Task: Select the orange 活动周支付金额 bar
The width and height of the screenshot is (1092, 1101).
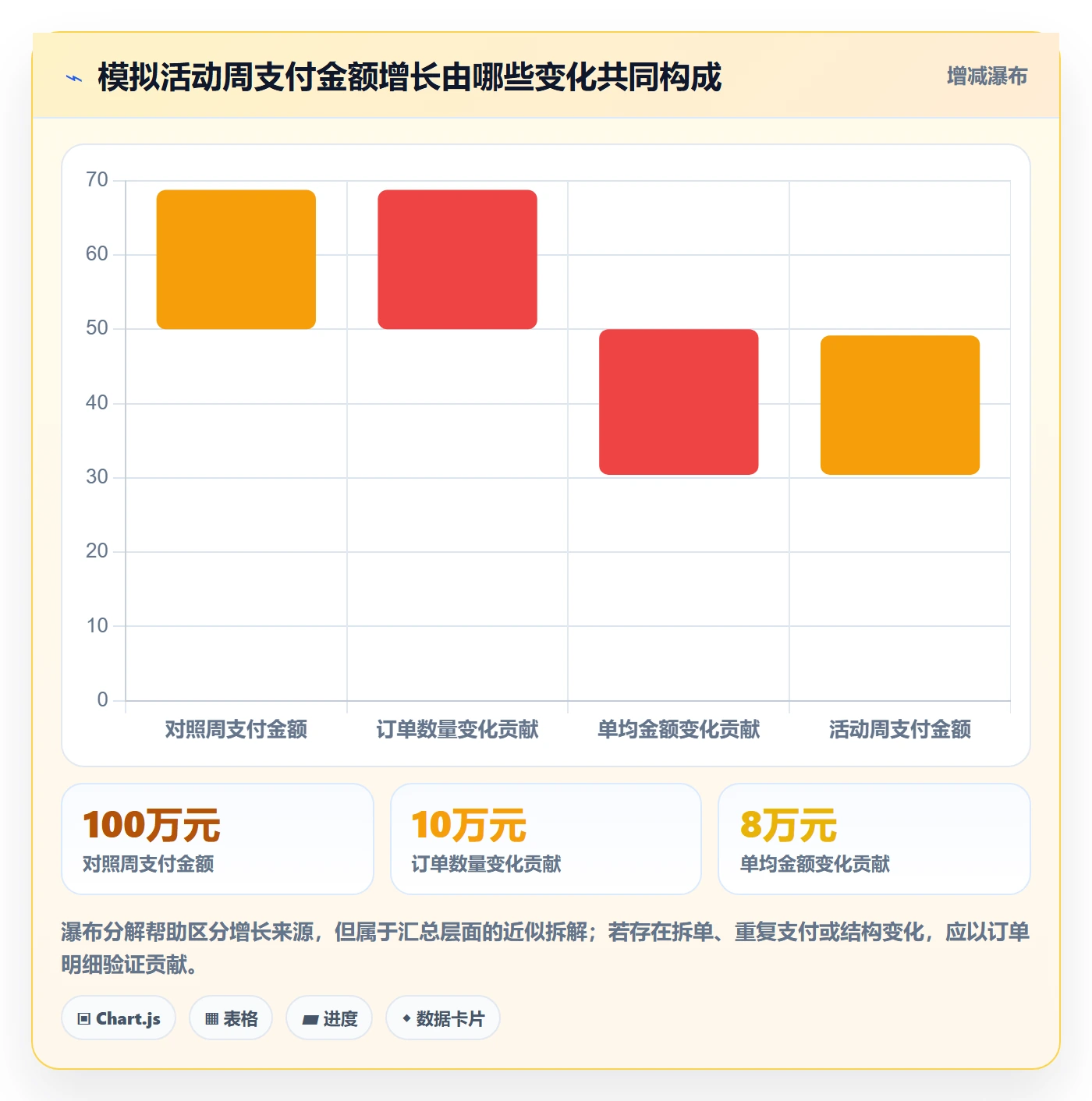Action: point(900,405)
